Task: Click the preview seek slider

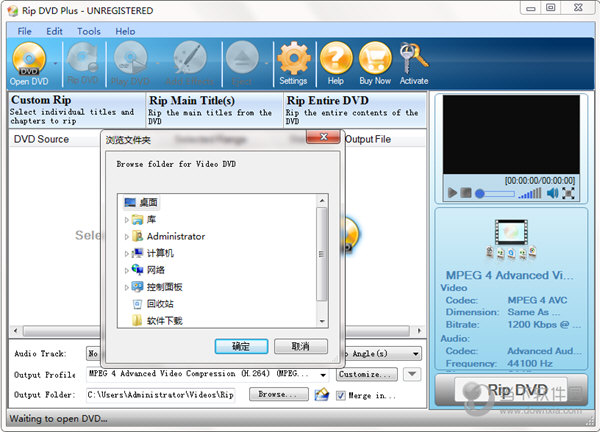Action: (x=495, y=194)
